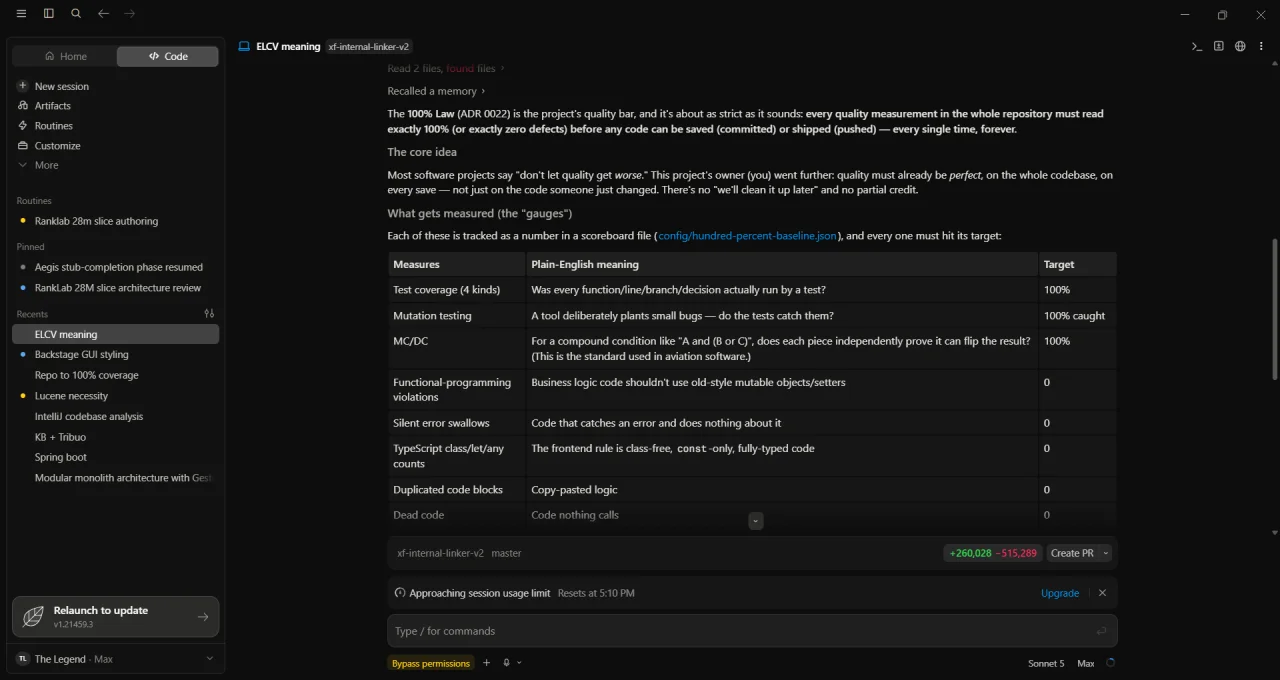Click the Relaunch banner arrow icon

pos(203,617)
